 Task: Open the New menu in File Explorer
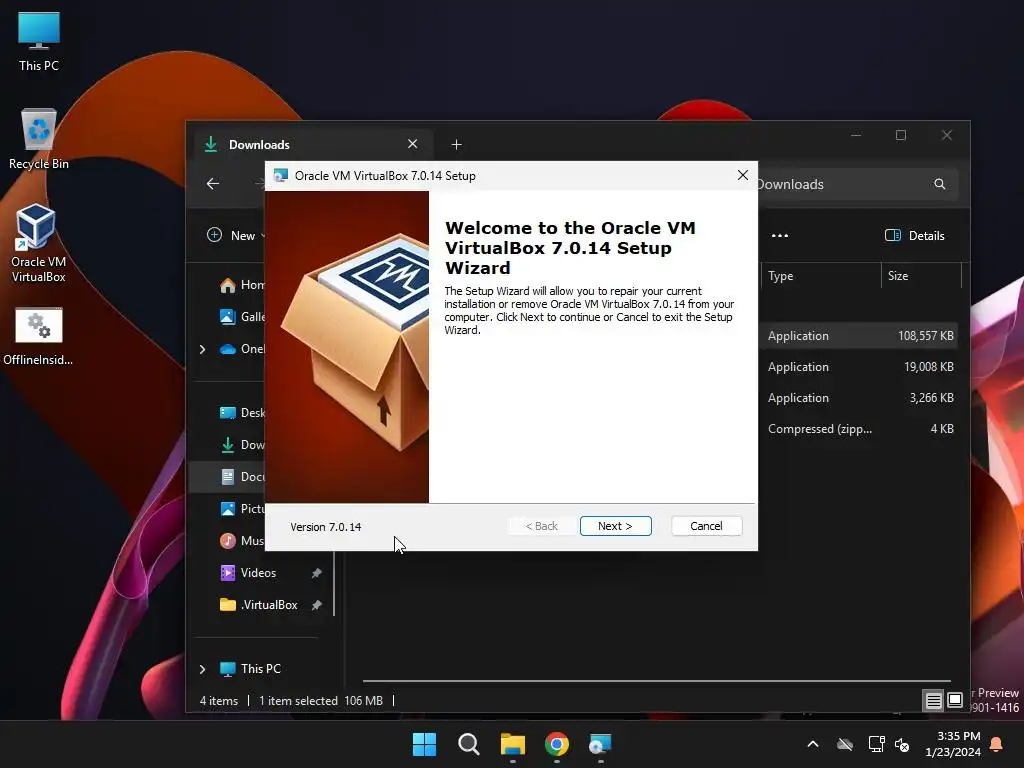(x=236, y=235)
